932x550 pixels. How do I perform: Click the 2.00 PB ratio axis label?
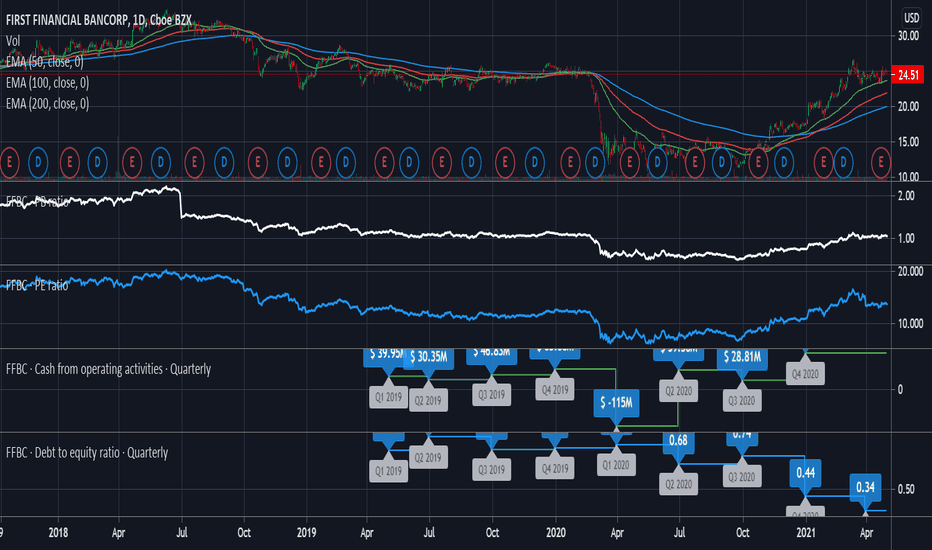[906, 196]
